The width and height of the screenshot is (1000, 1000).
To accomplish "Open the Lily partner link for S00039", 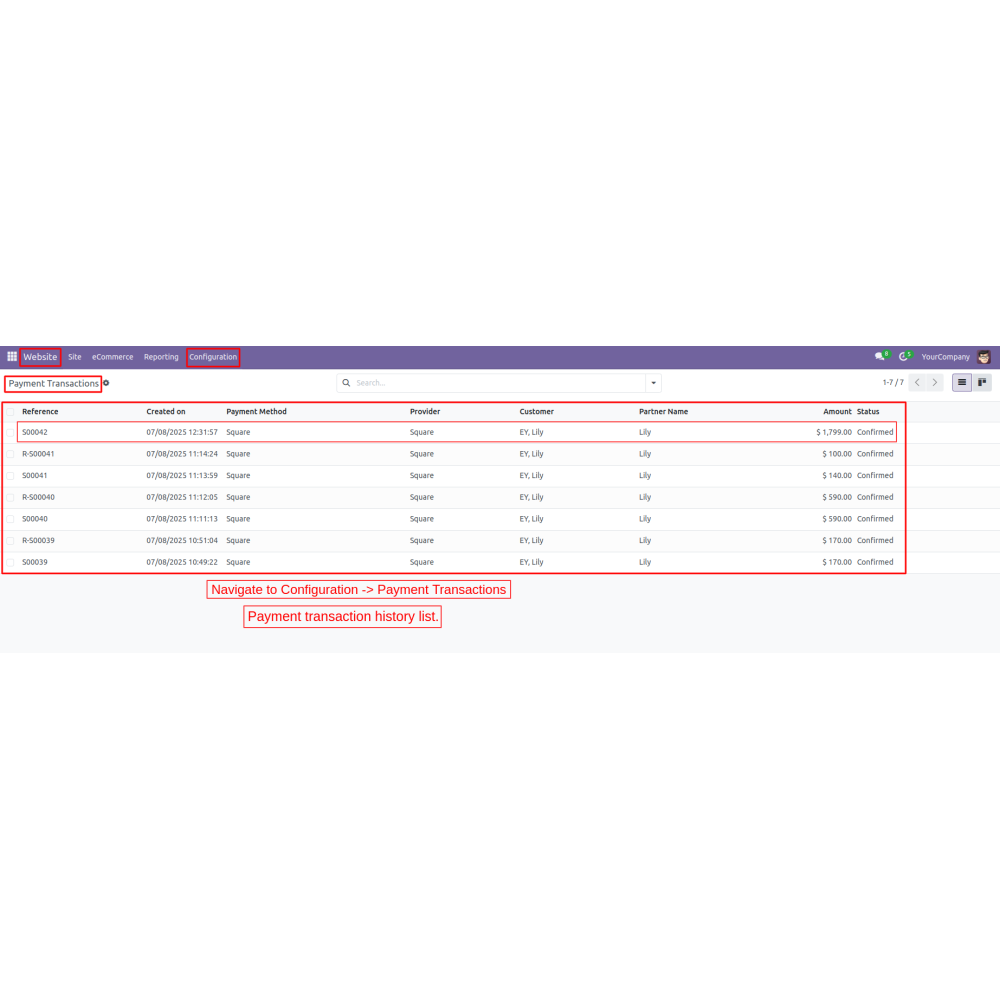I will [x=645, y=562].
